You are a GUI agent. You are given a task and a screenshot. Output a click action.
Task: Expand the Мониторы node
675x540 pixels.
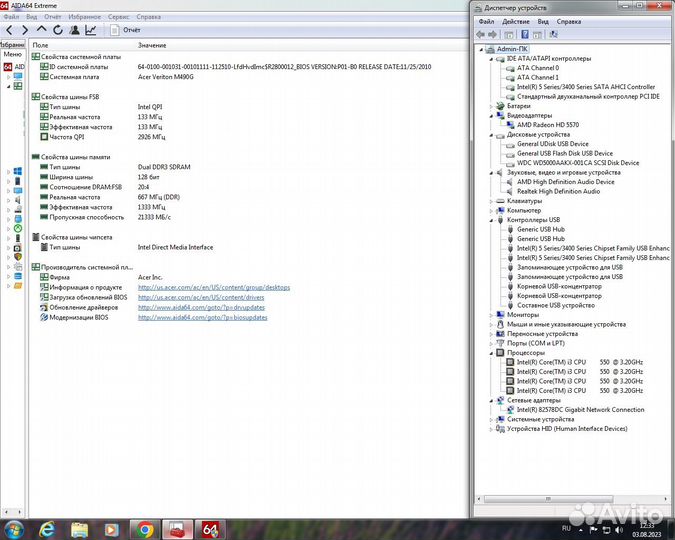(x=491, y=315)
